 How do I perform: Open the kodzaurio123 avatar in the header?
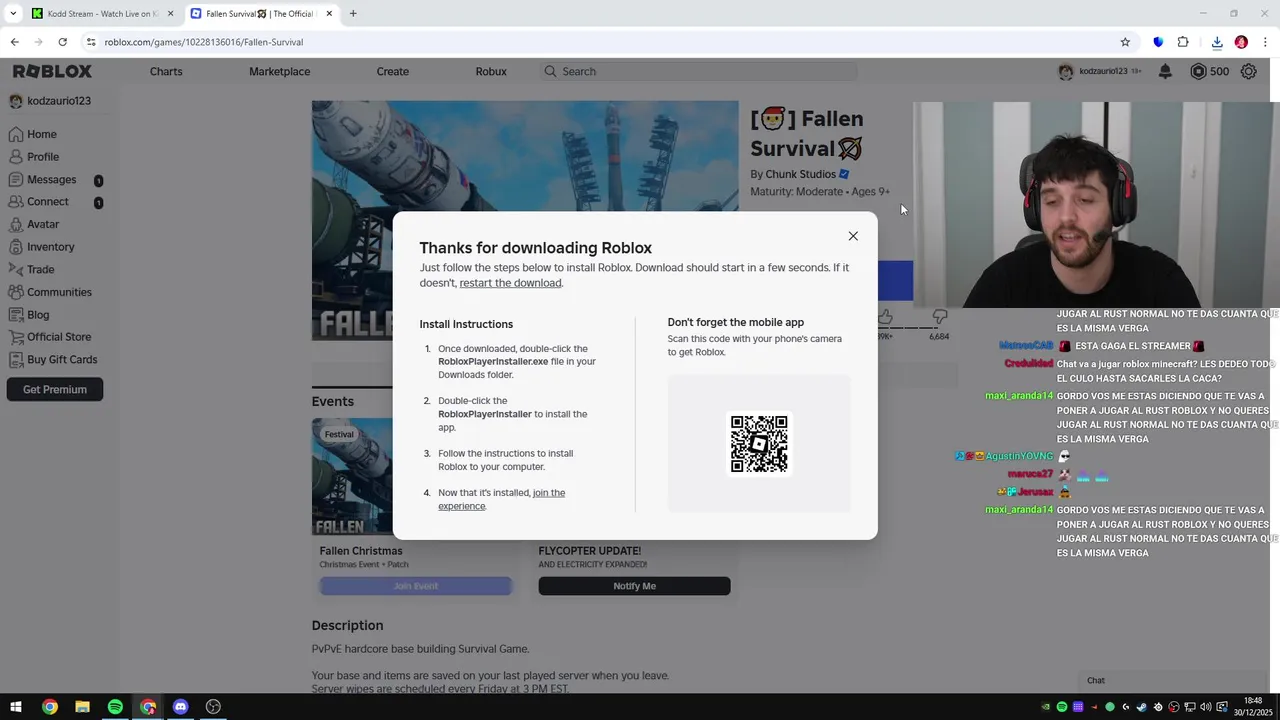pyautogui.click(x=1066, y=71)
